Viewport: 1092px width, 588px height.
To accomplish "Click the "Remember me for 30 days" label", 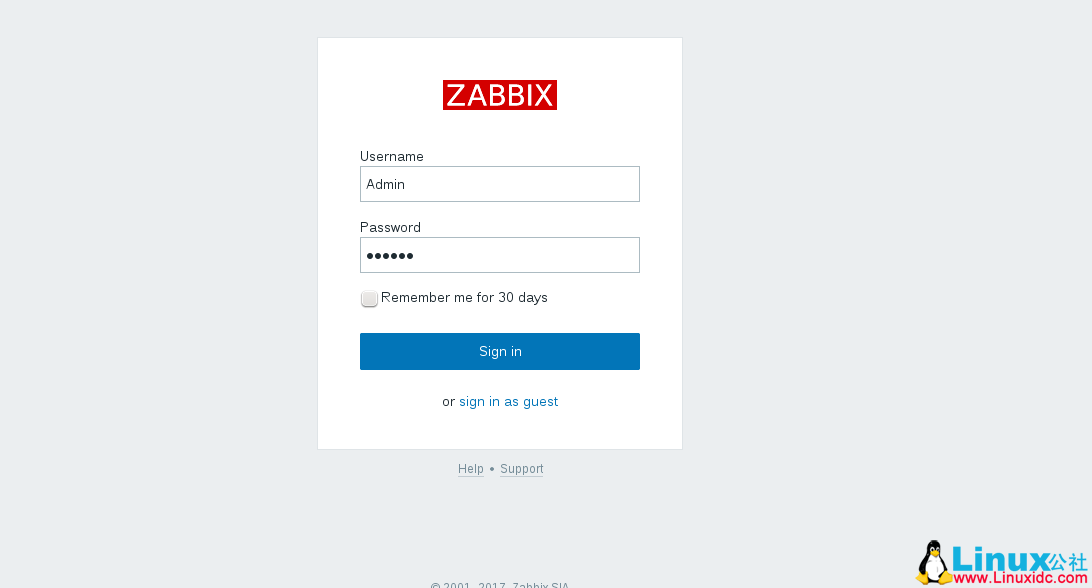I will pyautogui.click(x=464, y=298).
